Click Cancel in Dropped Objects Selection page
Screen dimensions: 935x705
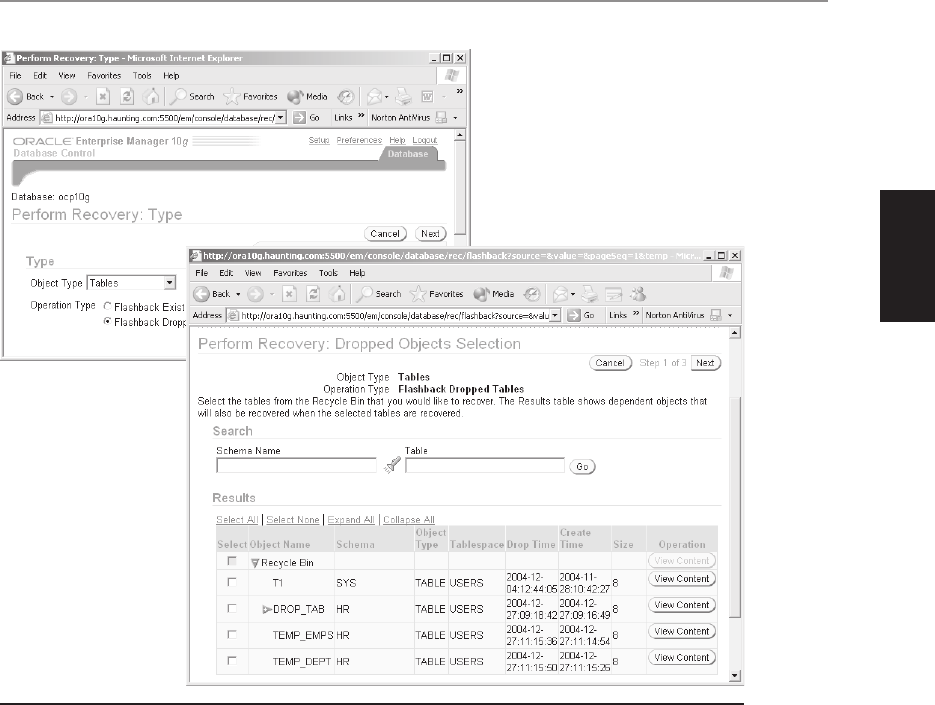[610, 363]
